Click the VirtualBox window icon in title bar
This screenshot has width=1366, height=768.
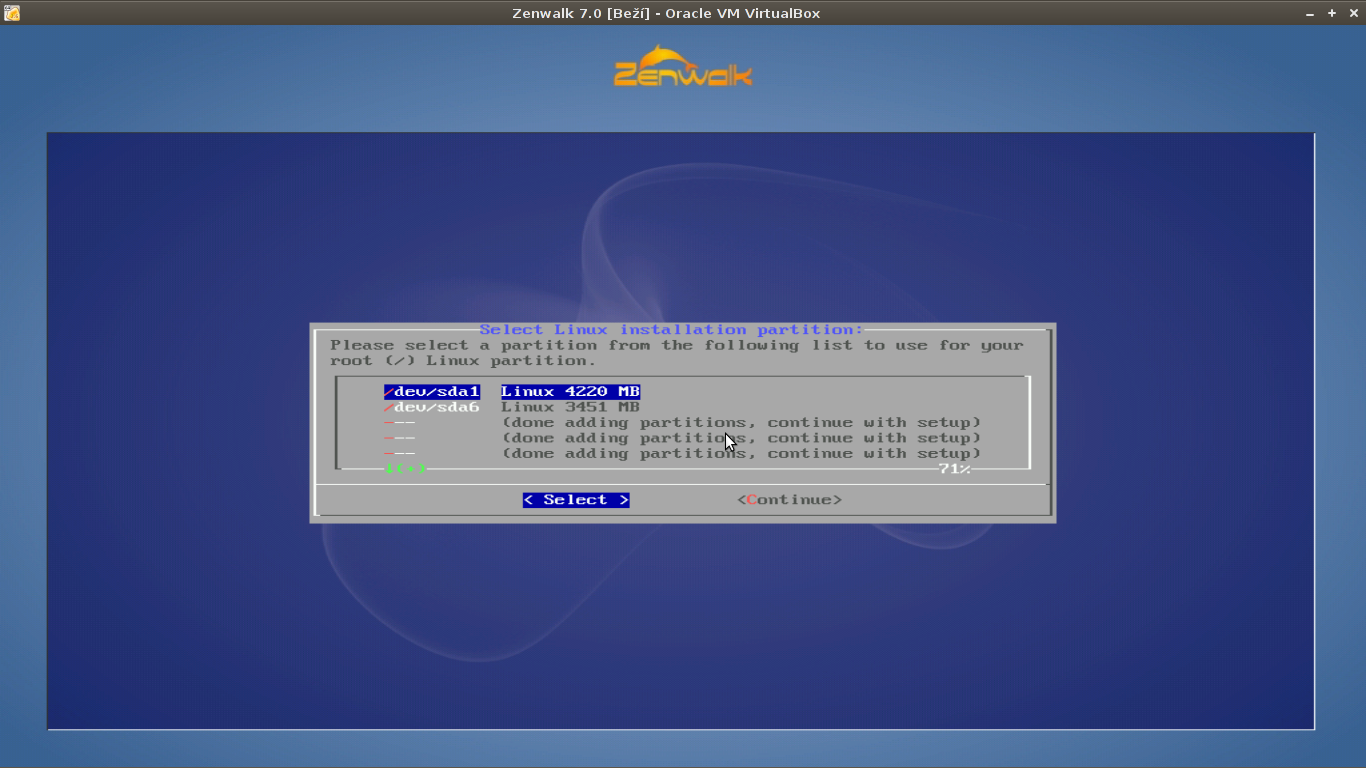12,13
